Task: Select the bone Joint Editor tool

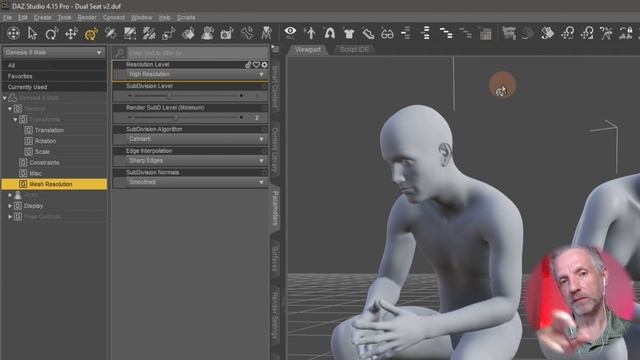Action: tap(247, 33)
